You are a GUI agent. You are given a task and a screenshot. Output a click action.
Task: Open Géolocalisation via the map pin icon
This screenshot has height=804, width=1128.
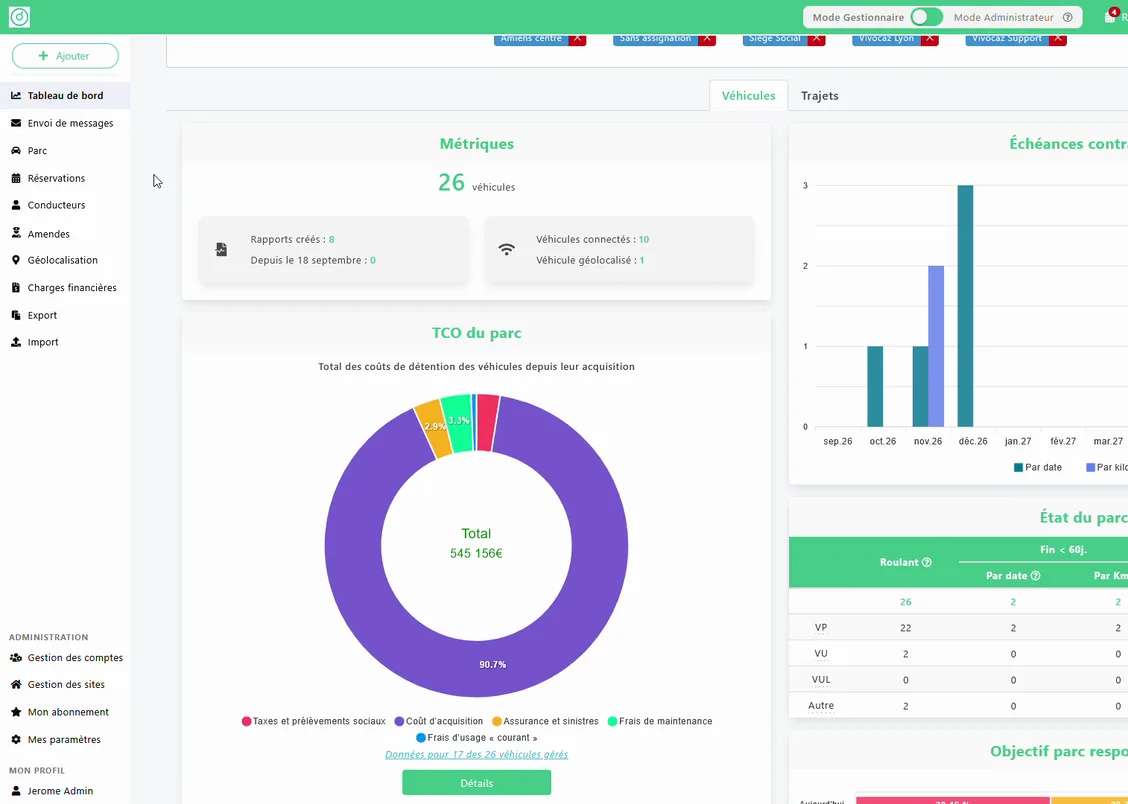click(x=16, y=260)
